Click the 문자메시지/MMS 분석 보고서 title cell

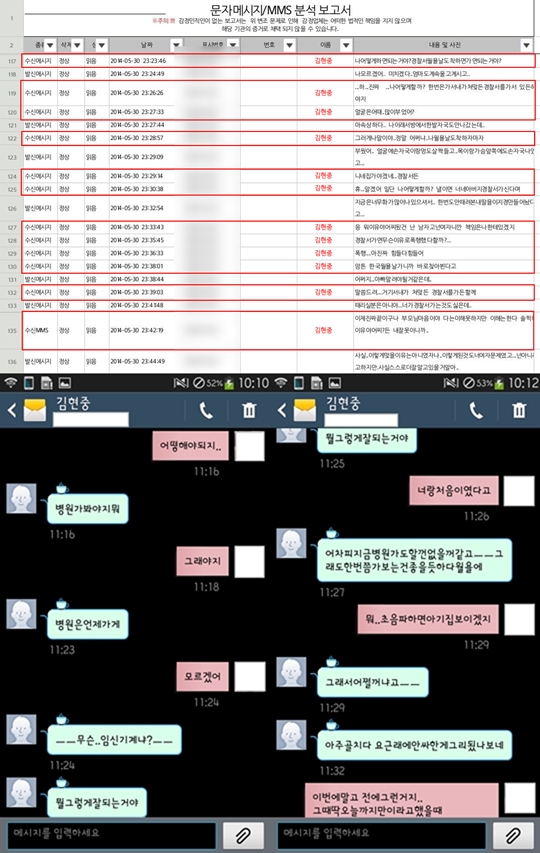pos(280,10)
